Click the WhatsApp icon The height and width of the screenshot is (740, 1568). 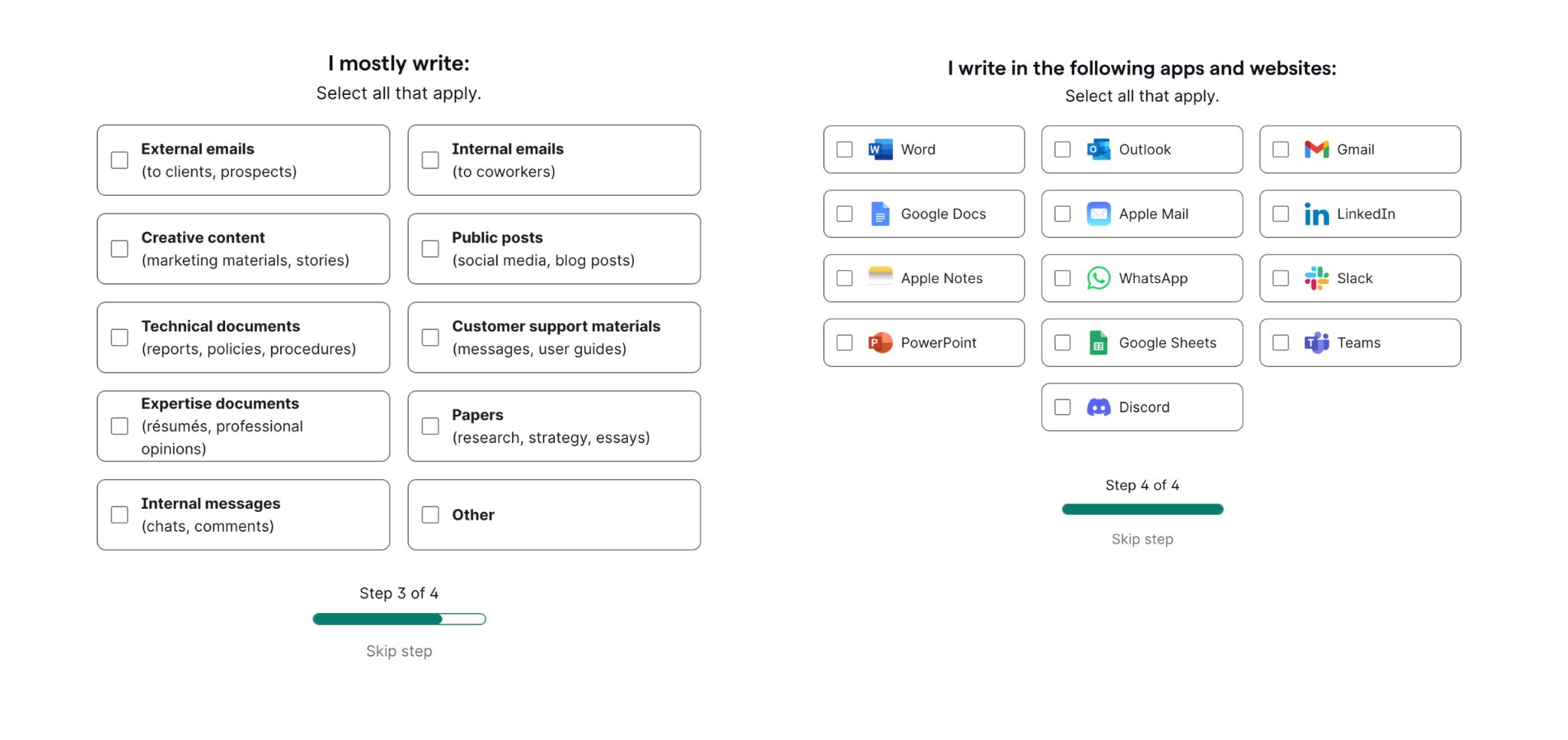(x=1097, y=278)
